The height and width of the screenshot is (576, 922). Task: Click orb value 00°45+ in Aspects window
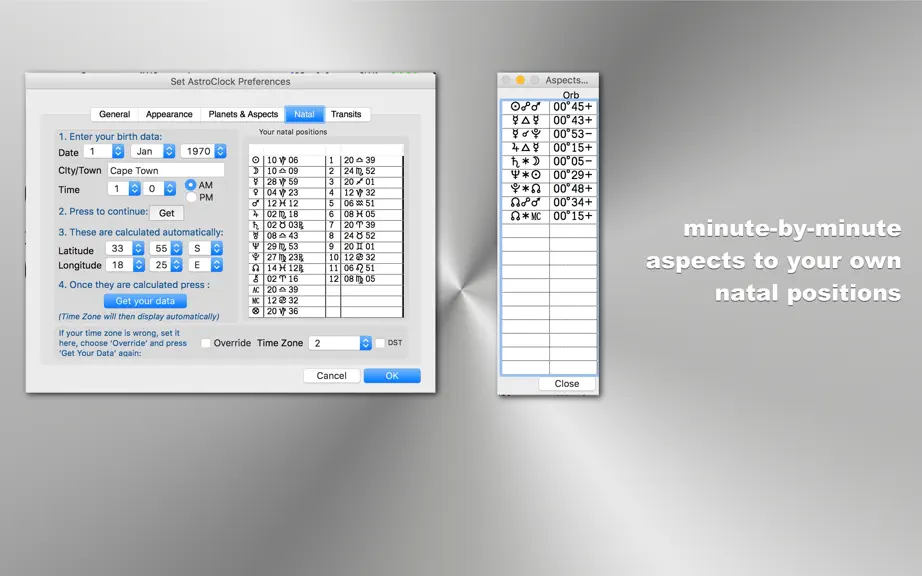(x=573, y=106)
